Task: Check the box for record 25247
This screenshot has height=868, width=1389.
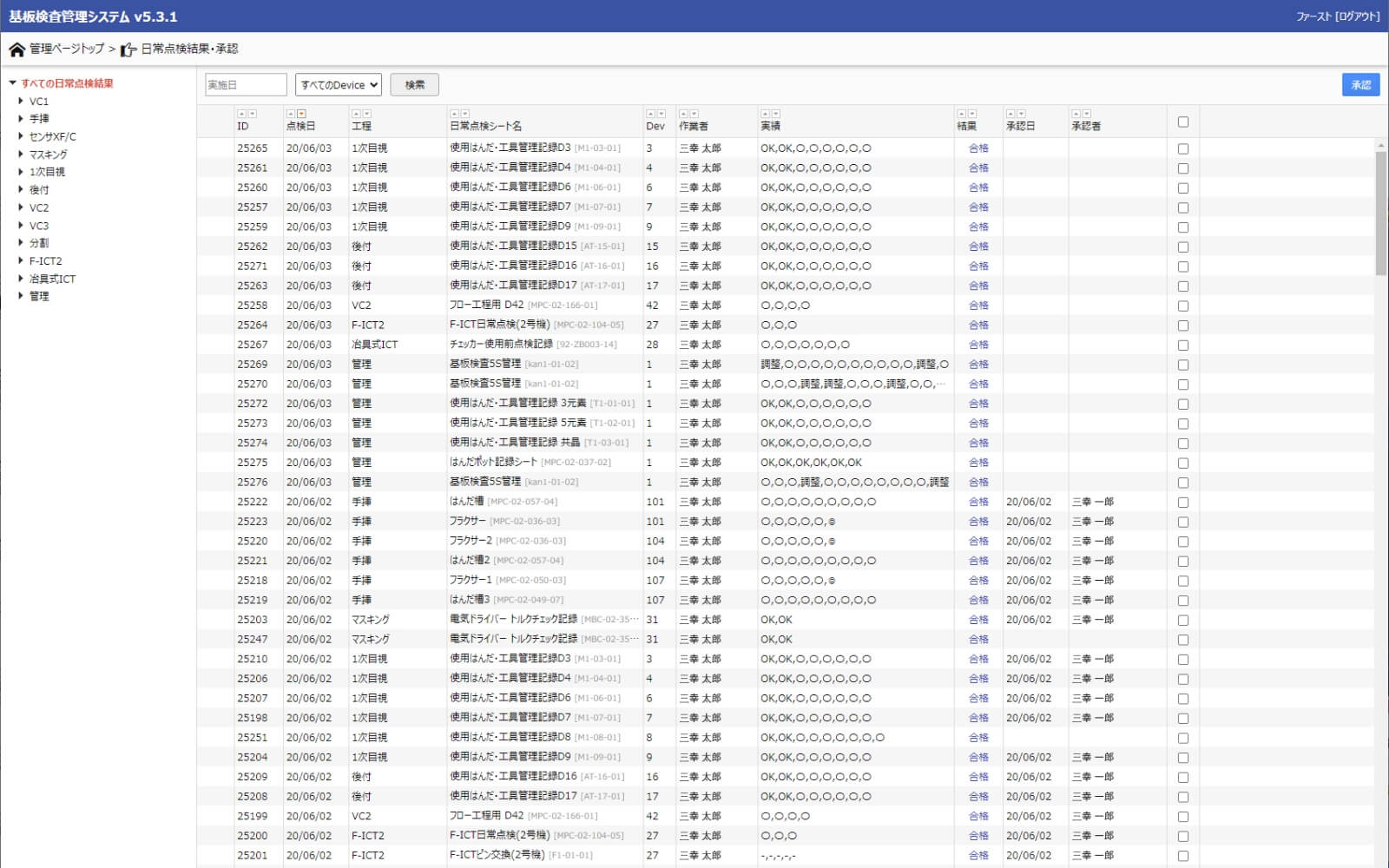Action: click(x=1182, y=640)
